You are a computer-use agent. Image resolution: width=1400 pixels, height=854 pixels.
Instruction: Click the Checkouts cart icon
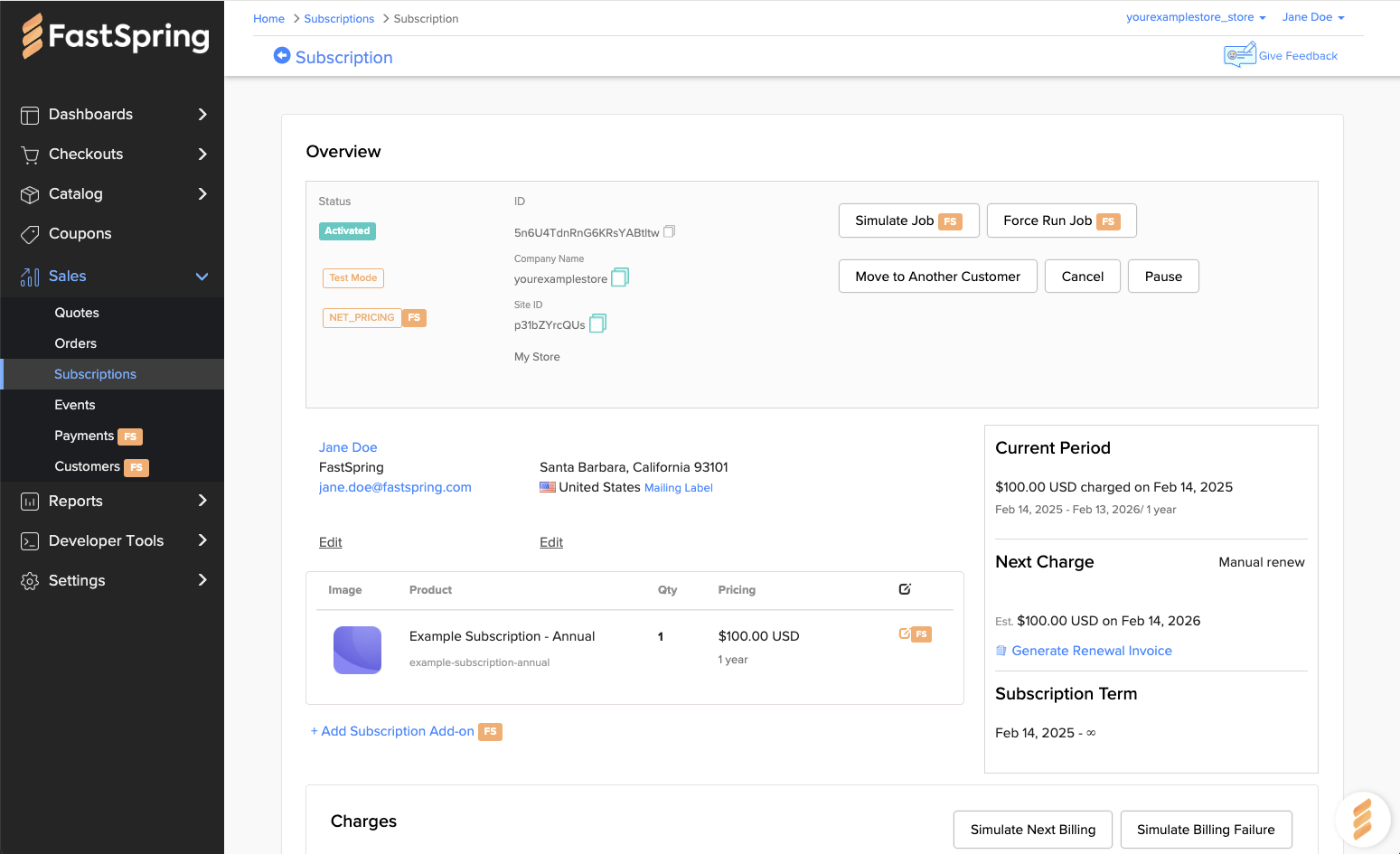tap(30, 155)
